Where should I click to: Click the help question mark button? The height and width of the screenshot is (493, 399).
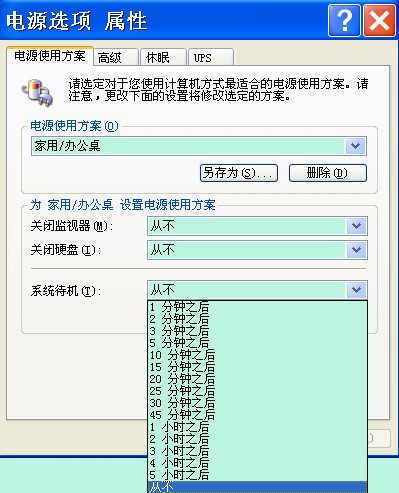pos(344,21)
